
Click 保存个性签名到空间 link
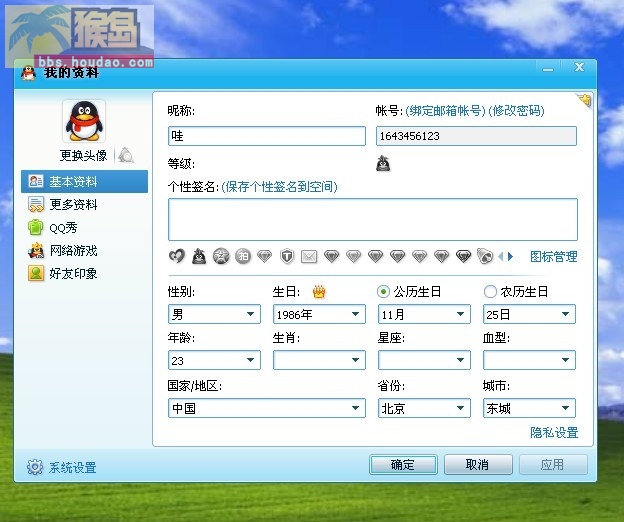[x=279, y=187]
